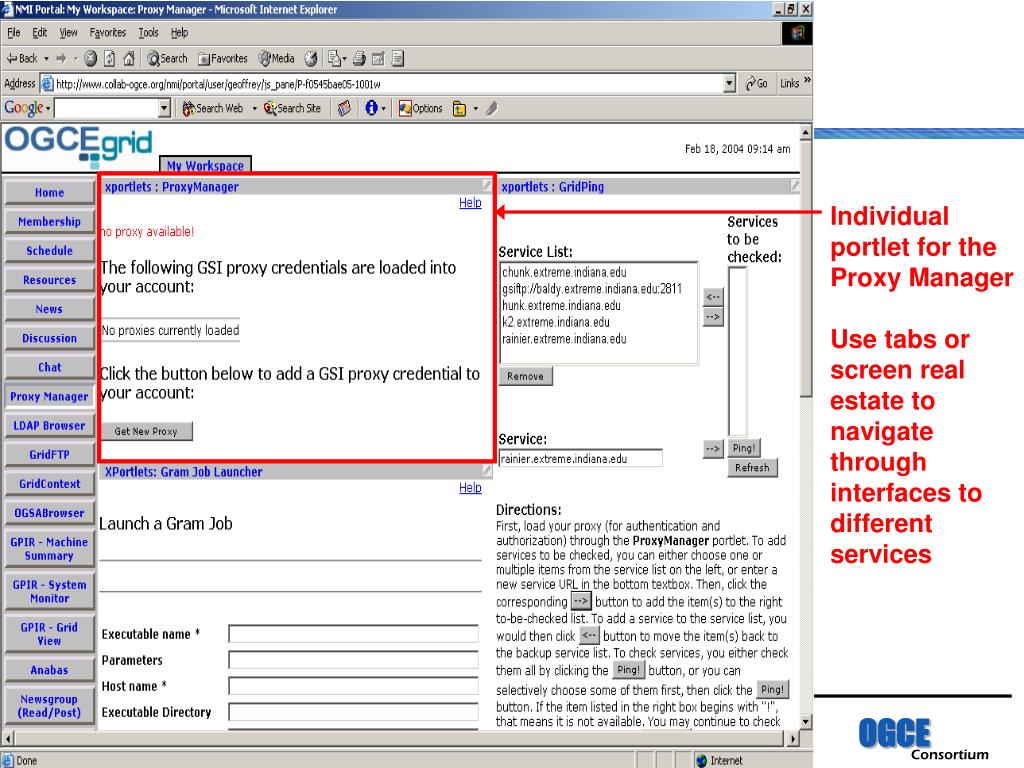
Task: Click the icon right of Search Site
Action: click(x=344, y=108)
